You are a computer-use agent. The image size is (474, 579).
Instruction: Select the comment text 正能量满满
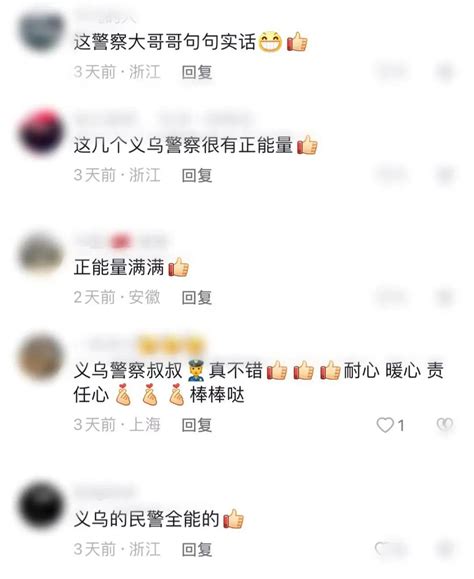tap(119, 267)
